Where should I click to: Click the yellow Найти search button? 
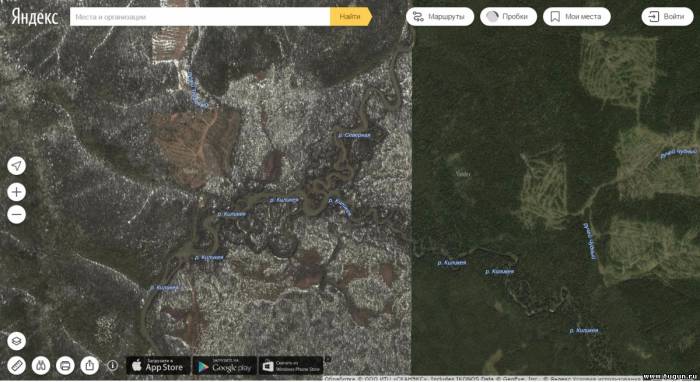point(351,17)
